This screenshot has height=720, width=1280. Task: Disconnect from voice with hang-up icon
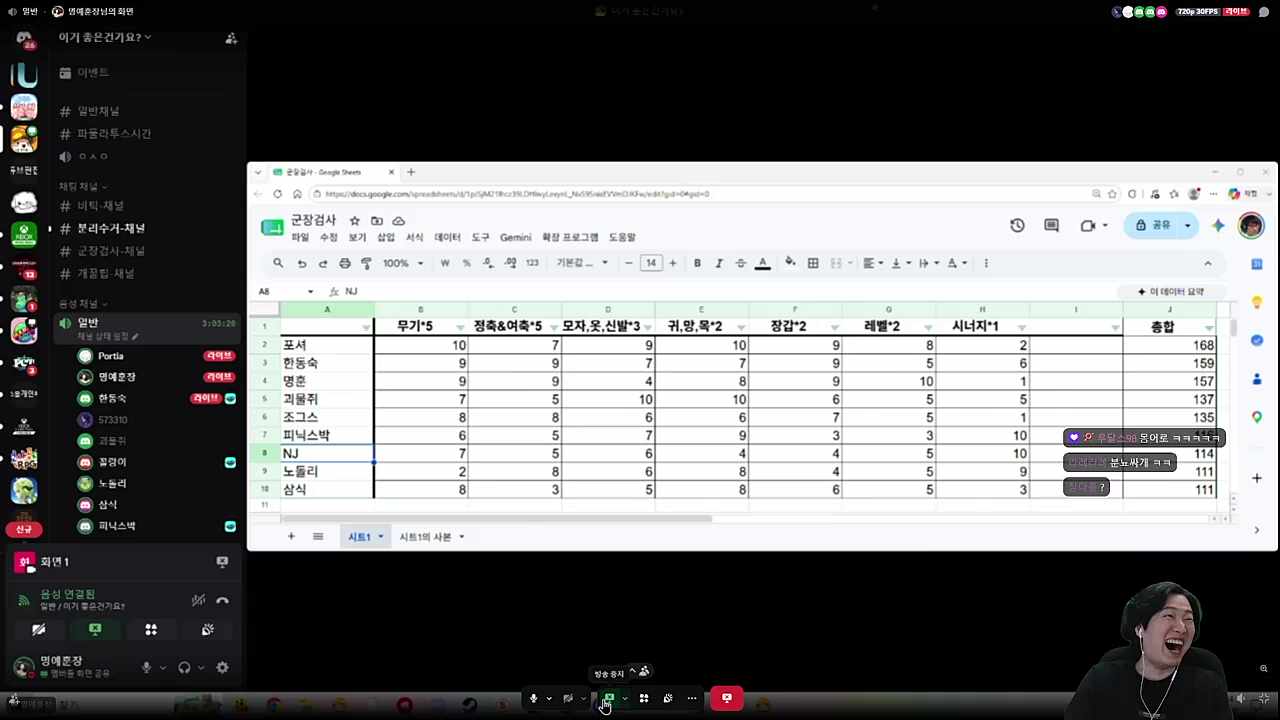pos(222,600)
